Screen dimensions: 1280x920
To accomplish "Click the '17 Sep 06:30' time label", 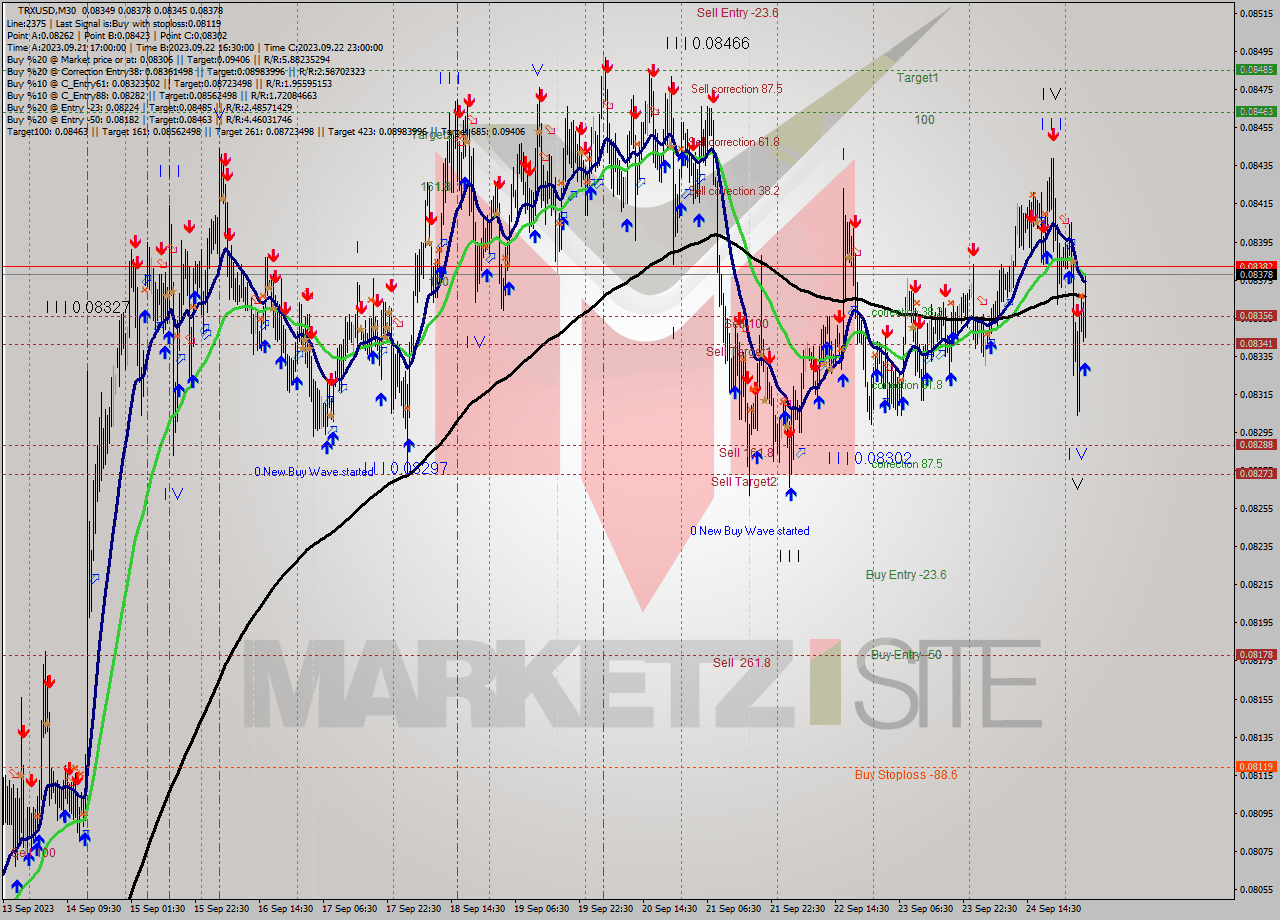I will click(x=350, y=909).
